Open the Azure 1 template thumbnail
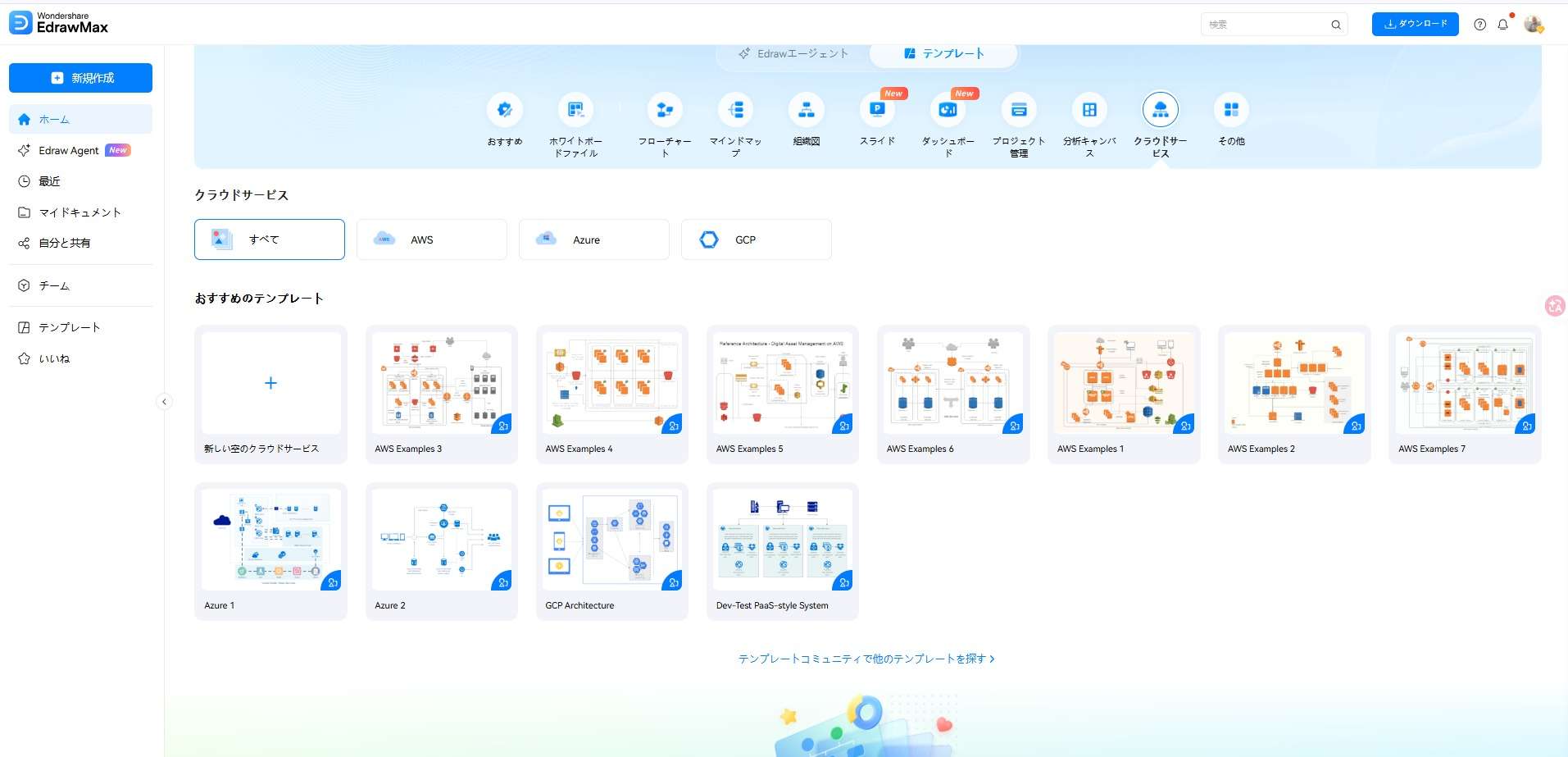Screen dimensions: 1568x757 [270, 540]
